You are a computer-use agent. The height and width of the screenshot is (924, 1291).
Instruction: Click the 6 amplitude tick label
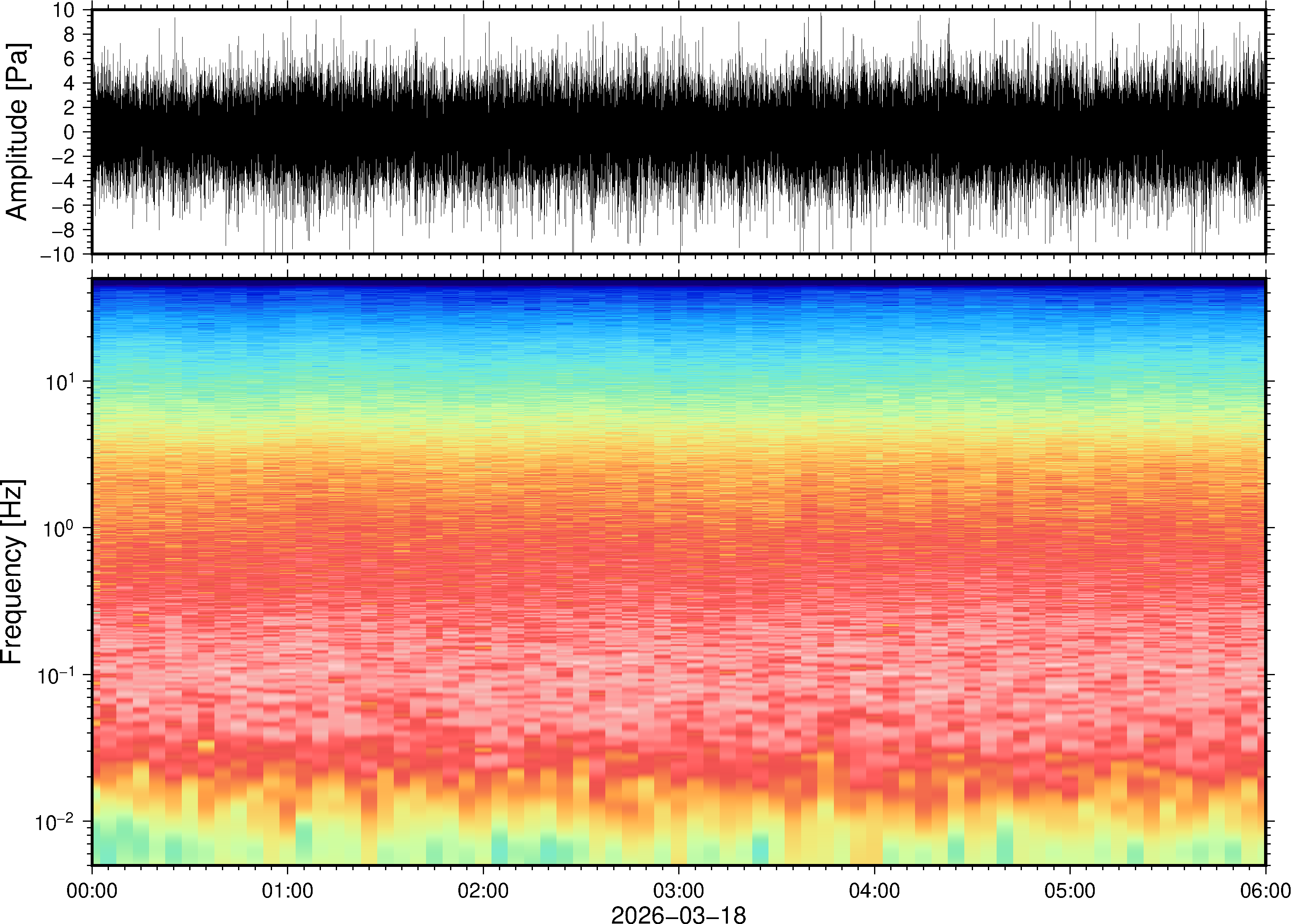[x=70, y=59]
